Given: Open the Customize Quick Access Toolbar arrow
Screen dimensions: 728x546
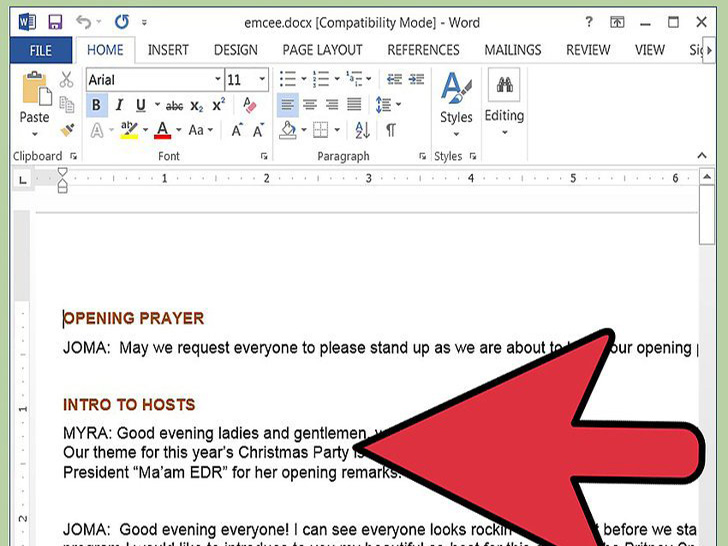Looking at the screenshot, I should (x=144, y=22).
